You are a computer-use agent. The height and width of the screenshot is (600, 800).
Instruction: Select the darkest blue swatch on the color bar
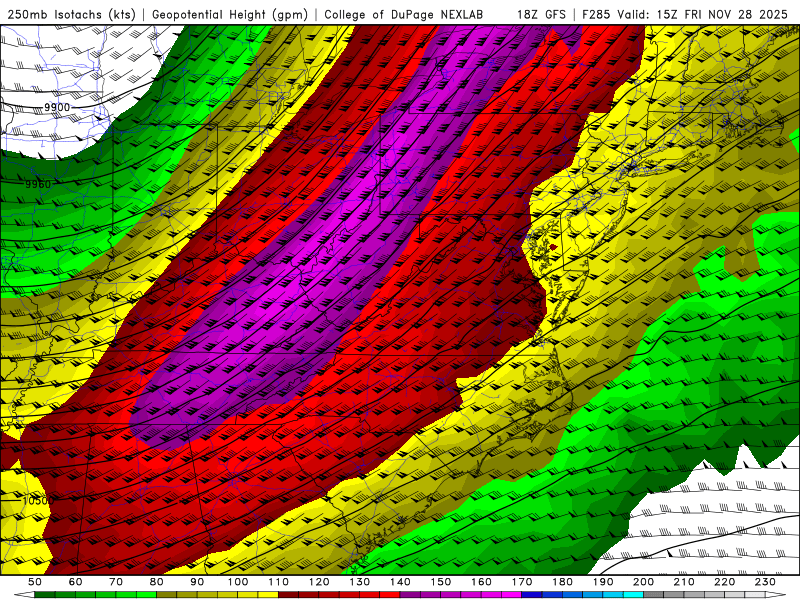pos(532,594)
